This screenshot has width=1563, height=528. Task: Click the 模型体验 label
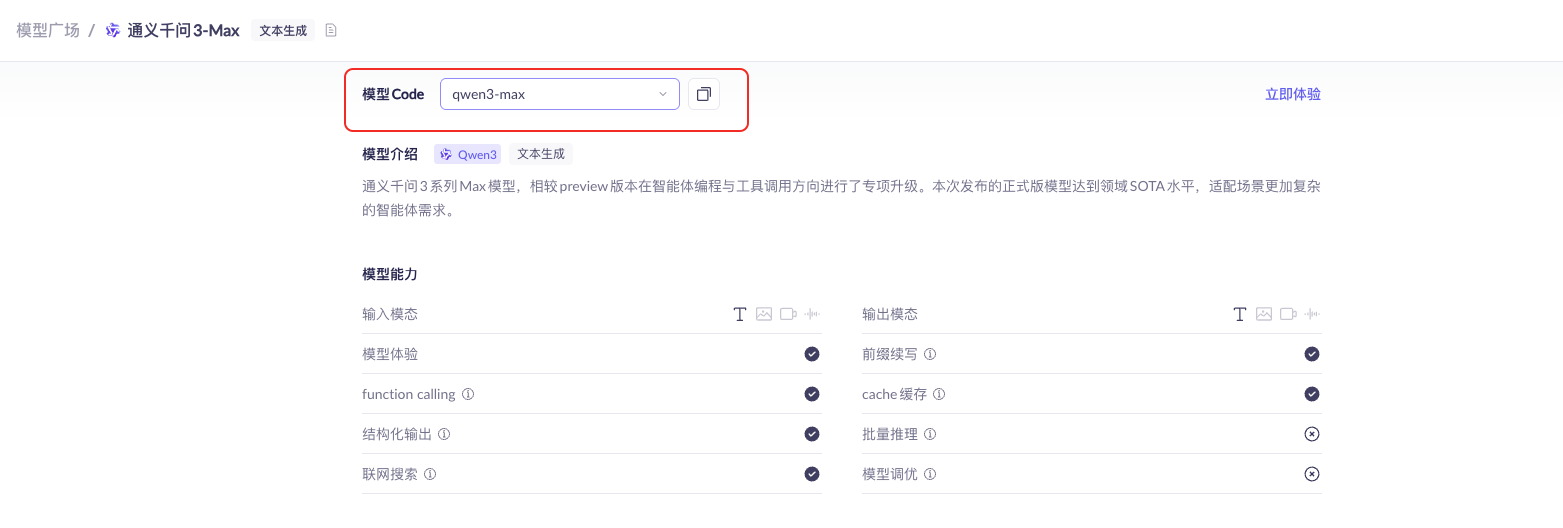(x=390, y=354)
